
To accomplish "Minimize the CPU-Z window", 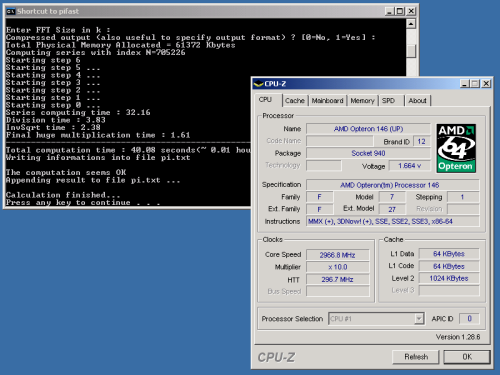I will (x=465, y=84).
